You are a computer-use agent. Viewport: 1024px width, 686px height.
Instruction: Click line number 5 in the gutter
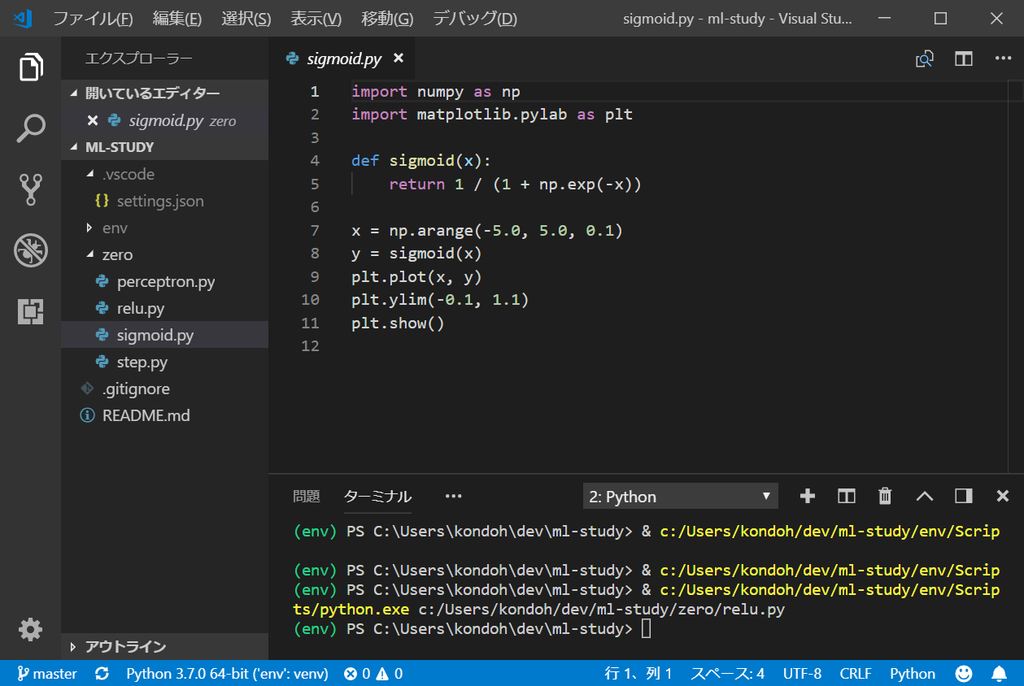315,184
